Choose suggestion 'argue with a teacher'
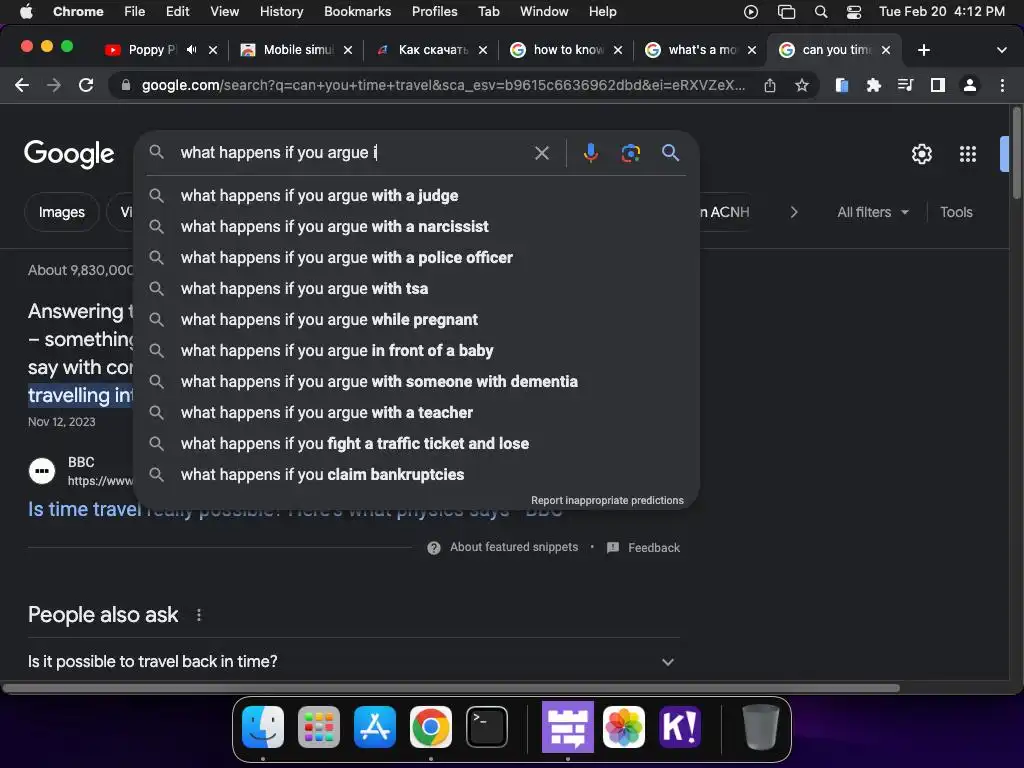The width and height of the screenshot is (1024, 768). click(416, 413)
